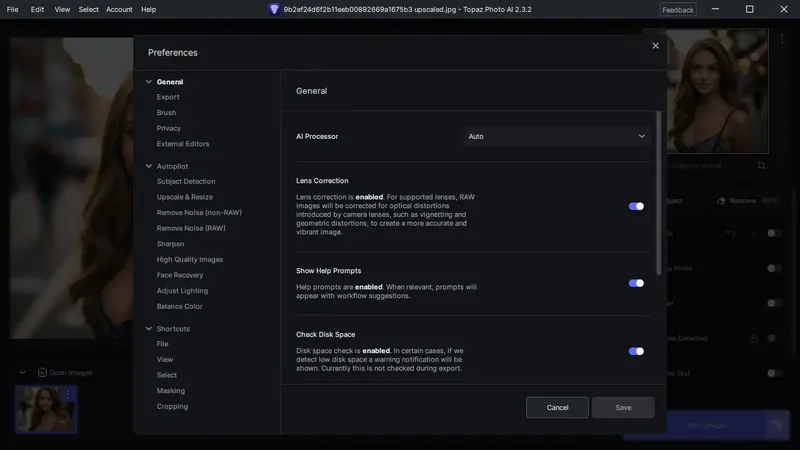Open the three-dot options beside the preview panel
This screenshot has height=450, width=800.
(x=781, y=39)
